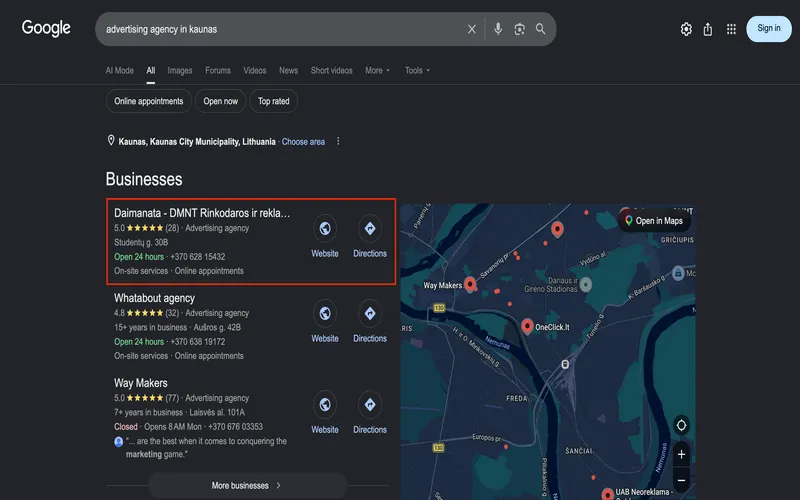Viewport: 800px width, 500px height.
Task: Open search by image camera icon
Action: pos(519,29)
